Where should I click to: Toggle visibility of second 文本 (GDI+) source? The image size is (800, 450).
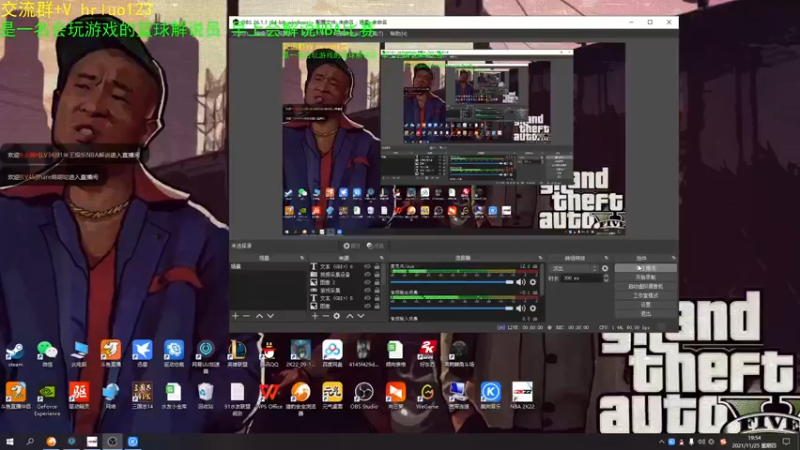pos(367,298)
